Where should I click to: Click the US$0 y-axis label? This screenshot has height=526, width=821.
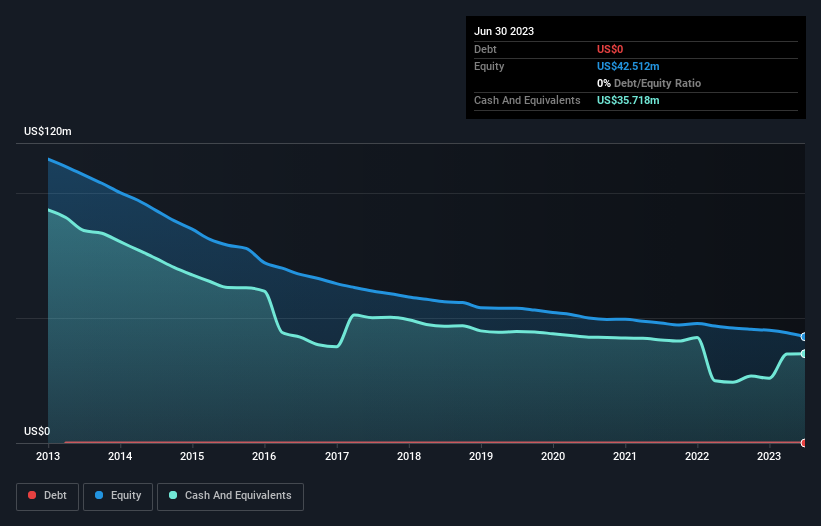pos(37,431)
